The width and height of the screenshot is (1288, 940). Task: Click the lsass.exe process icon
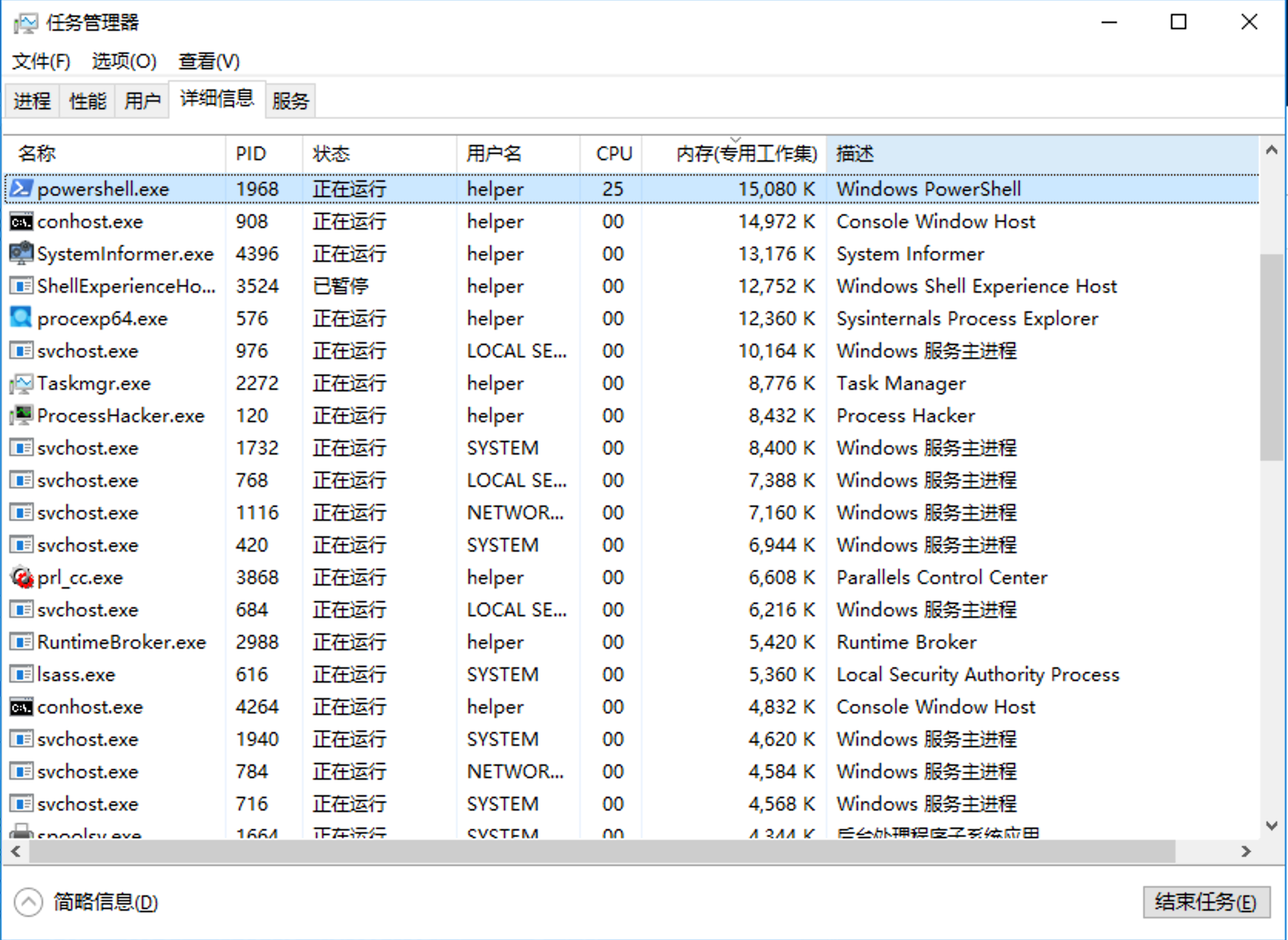pyautogui.click(x=21, y=674)
